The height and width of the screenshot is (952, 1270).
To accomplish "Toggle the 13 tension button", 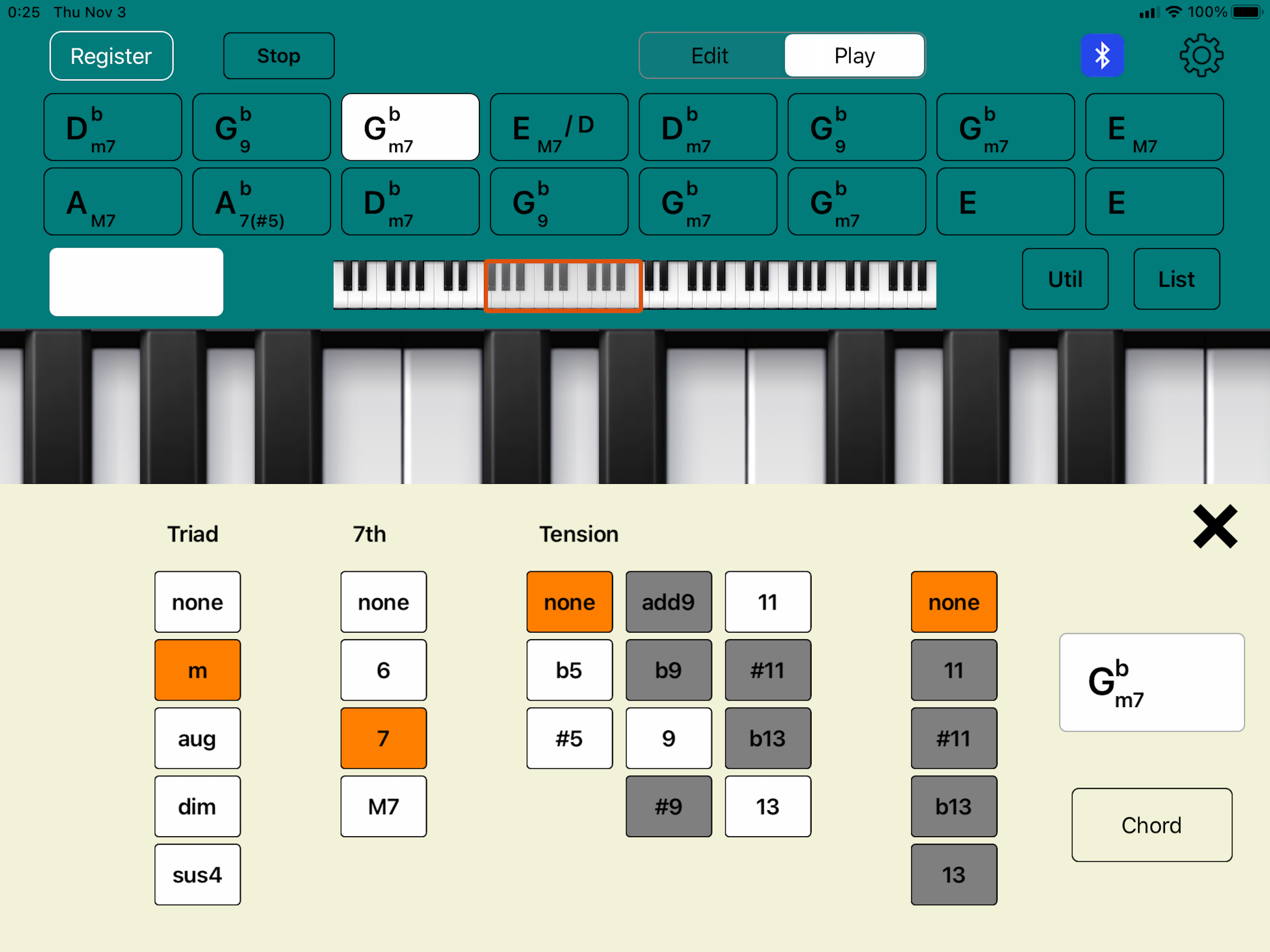I will point(767,807).
